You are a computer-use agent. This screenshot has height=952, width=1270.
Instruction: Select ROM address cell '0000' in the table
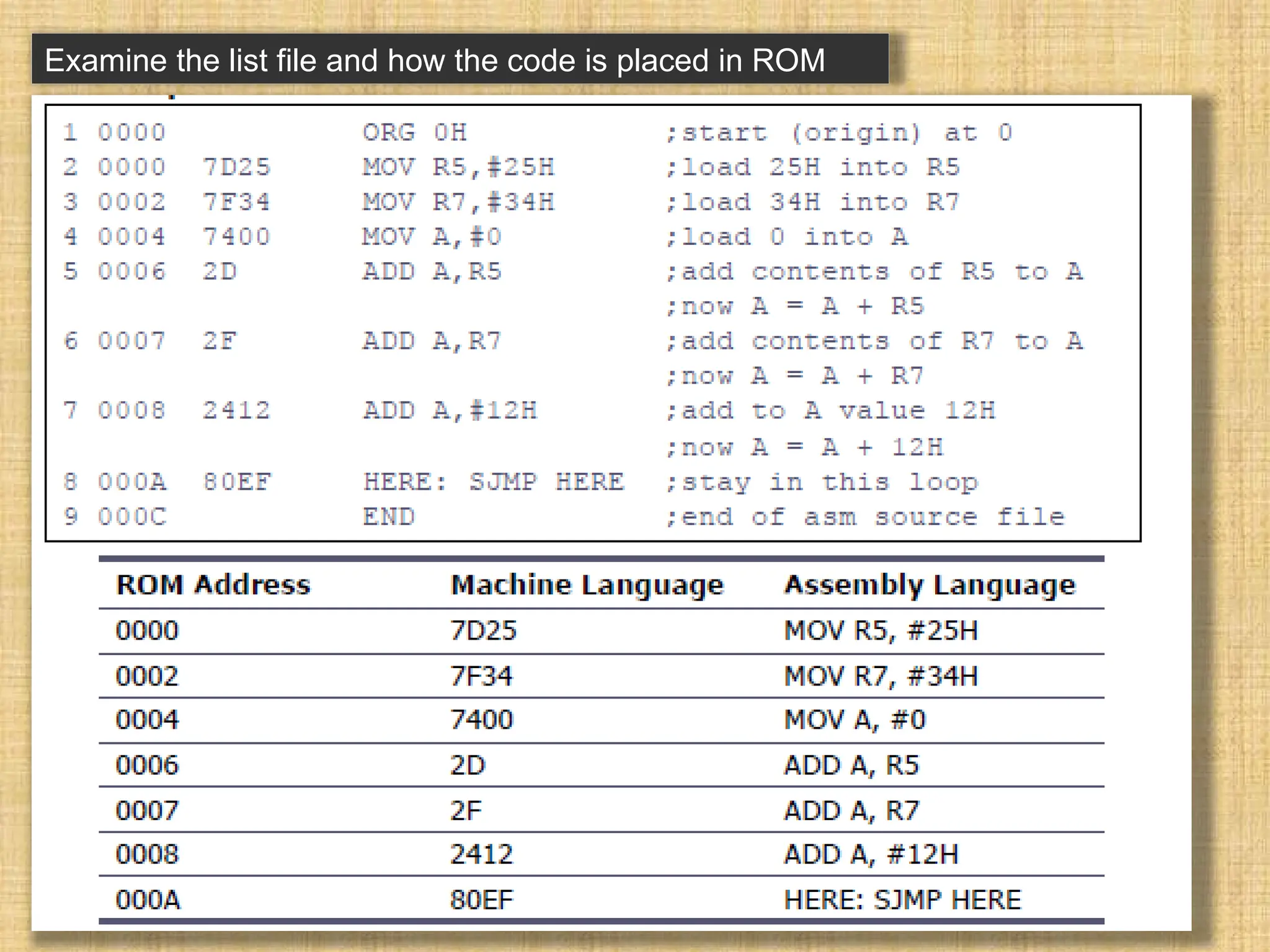[147, 631]
